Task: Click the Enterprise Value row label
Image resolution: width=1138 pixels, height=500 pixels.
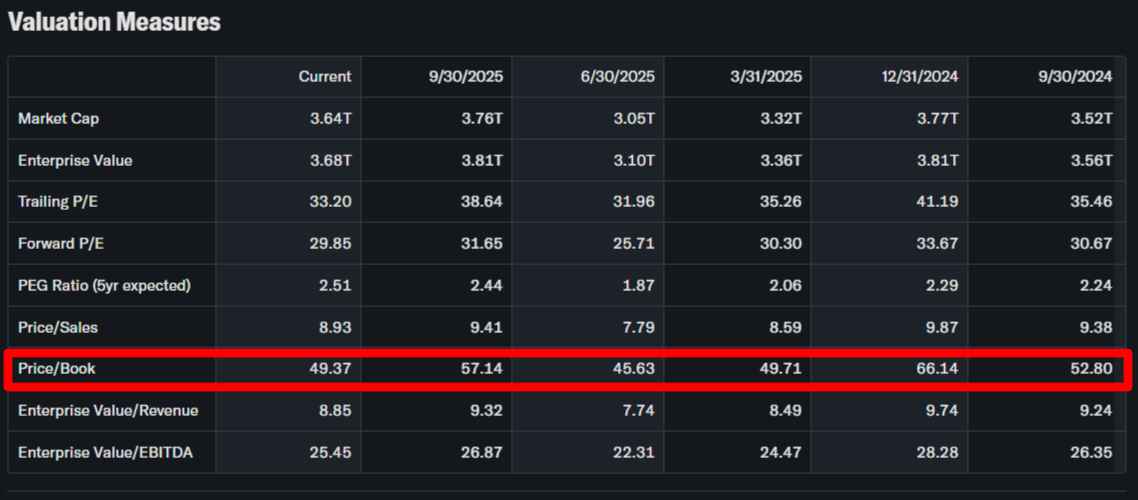Action: tap(75, 160)
